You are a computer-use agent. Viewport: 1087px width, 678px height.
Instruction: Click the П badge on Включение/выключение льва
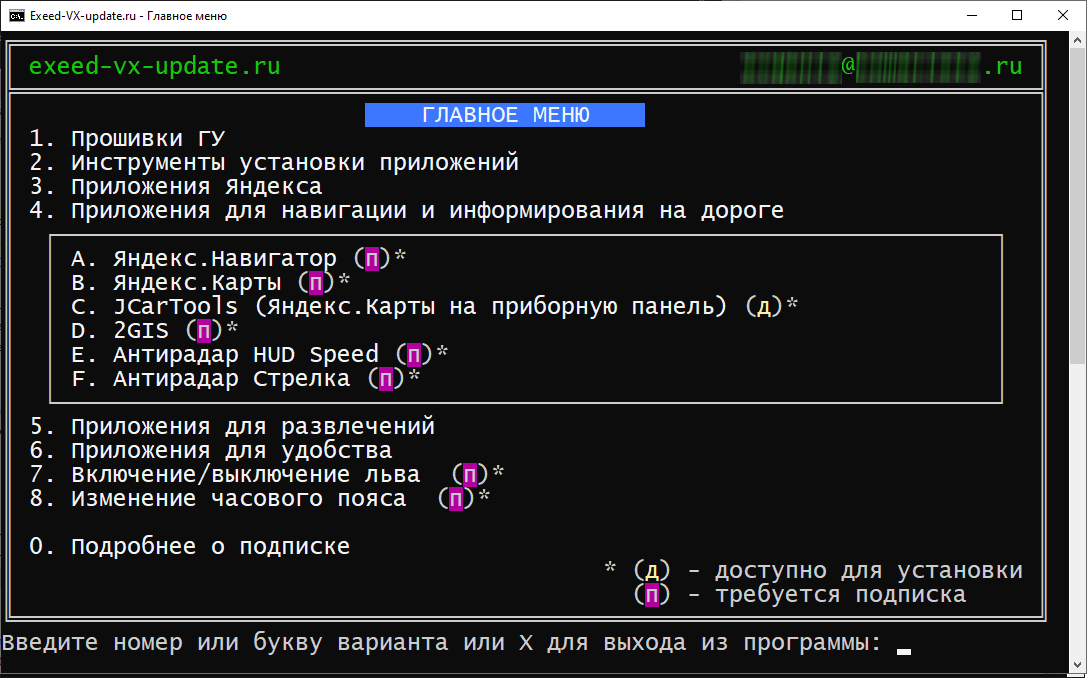click(x=470, y=475)
